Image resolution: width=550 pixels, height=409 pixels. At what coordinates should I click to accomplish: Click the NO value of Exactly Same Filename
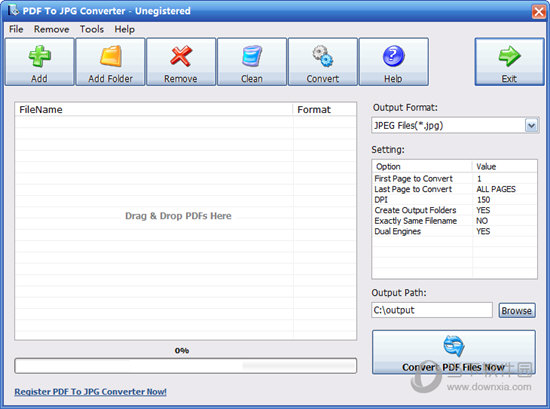point(482,221)
